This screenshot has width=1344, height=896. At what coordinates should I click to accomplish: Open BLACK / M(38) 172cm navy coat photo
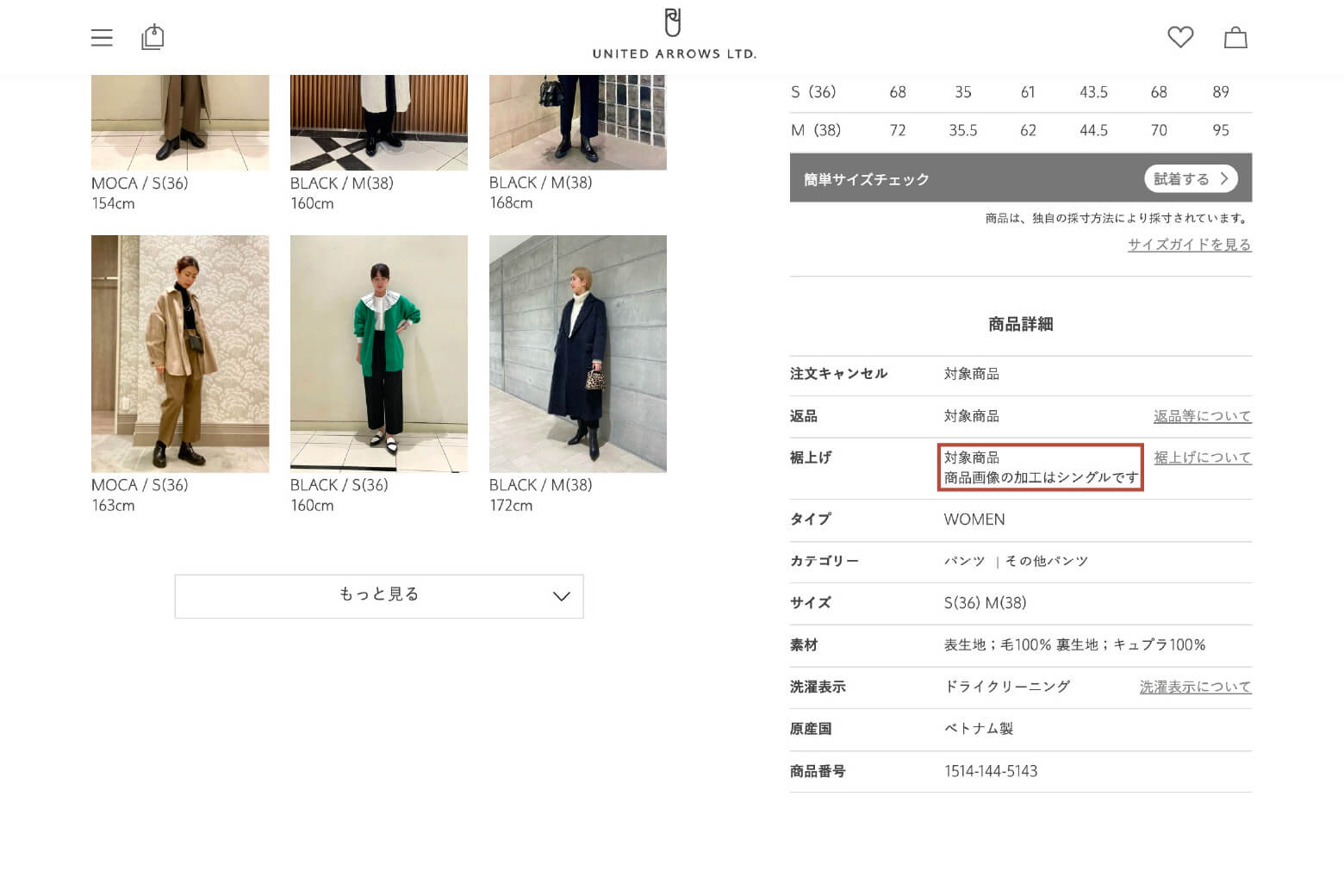(578, 353)
